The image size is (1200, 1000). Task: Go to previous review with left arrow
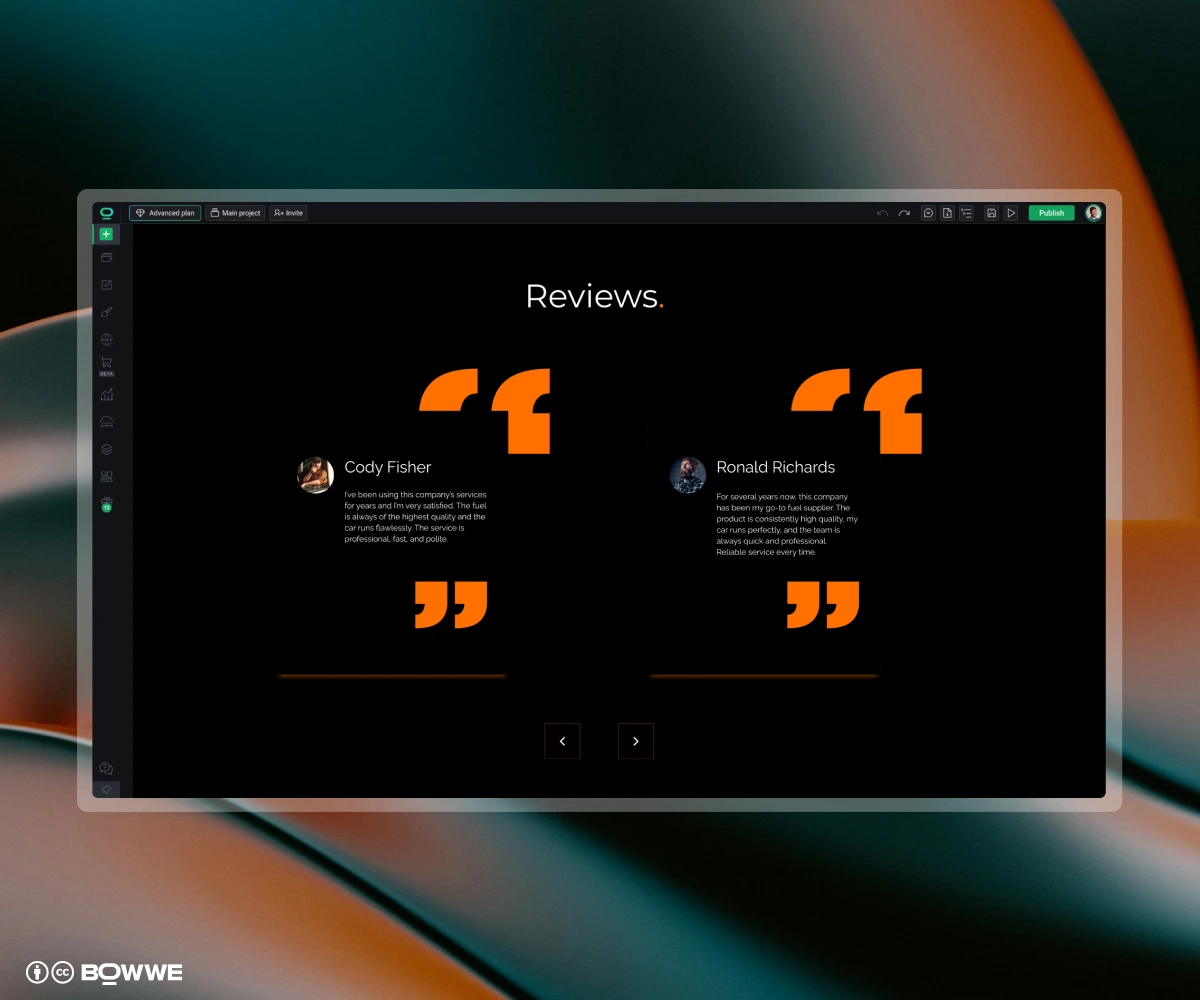point(562,741)
